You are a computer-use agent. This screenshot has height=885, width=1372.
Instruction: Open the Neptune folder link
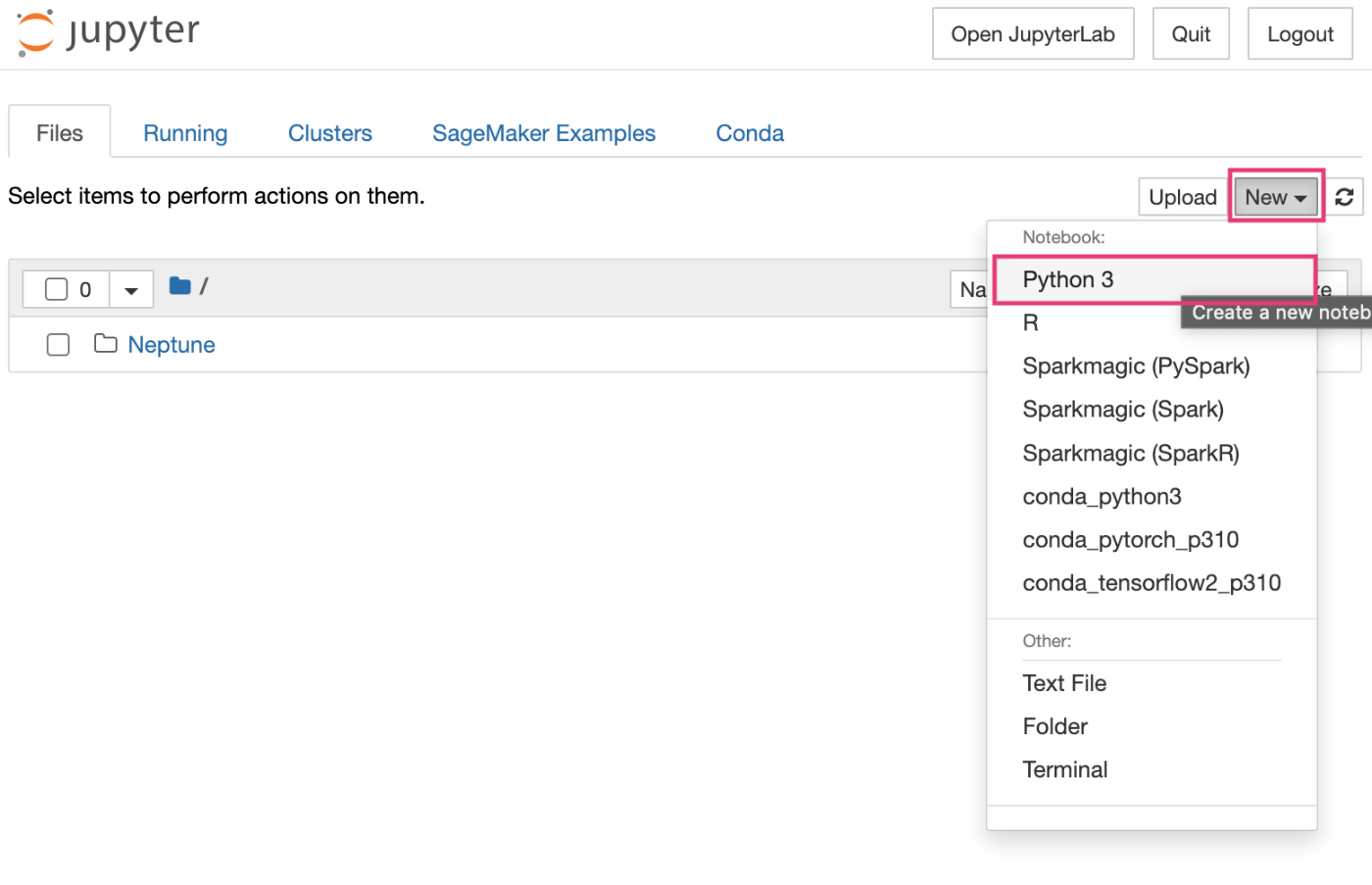click(171, 345)
